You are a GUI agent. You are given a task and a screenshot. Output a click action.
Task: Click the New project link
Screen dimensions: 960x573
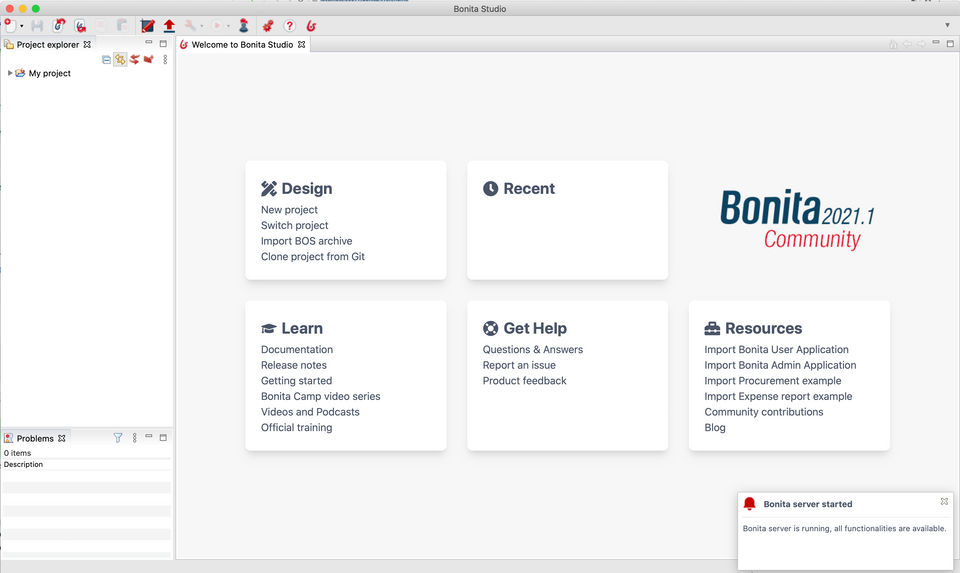289,209
